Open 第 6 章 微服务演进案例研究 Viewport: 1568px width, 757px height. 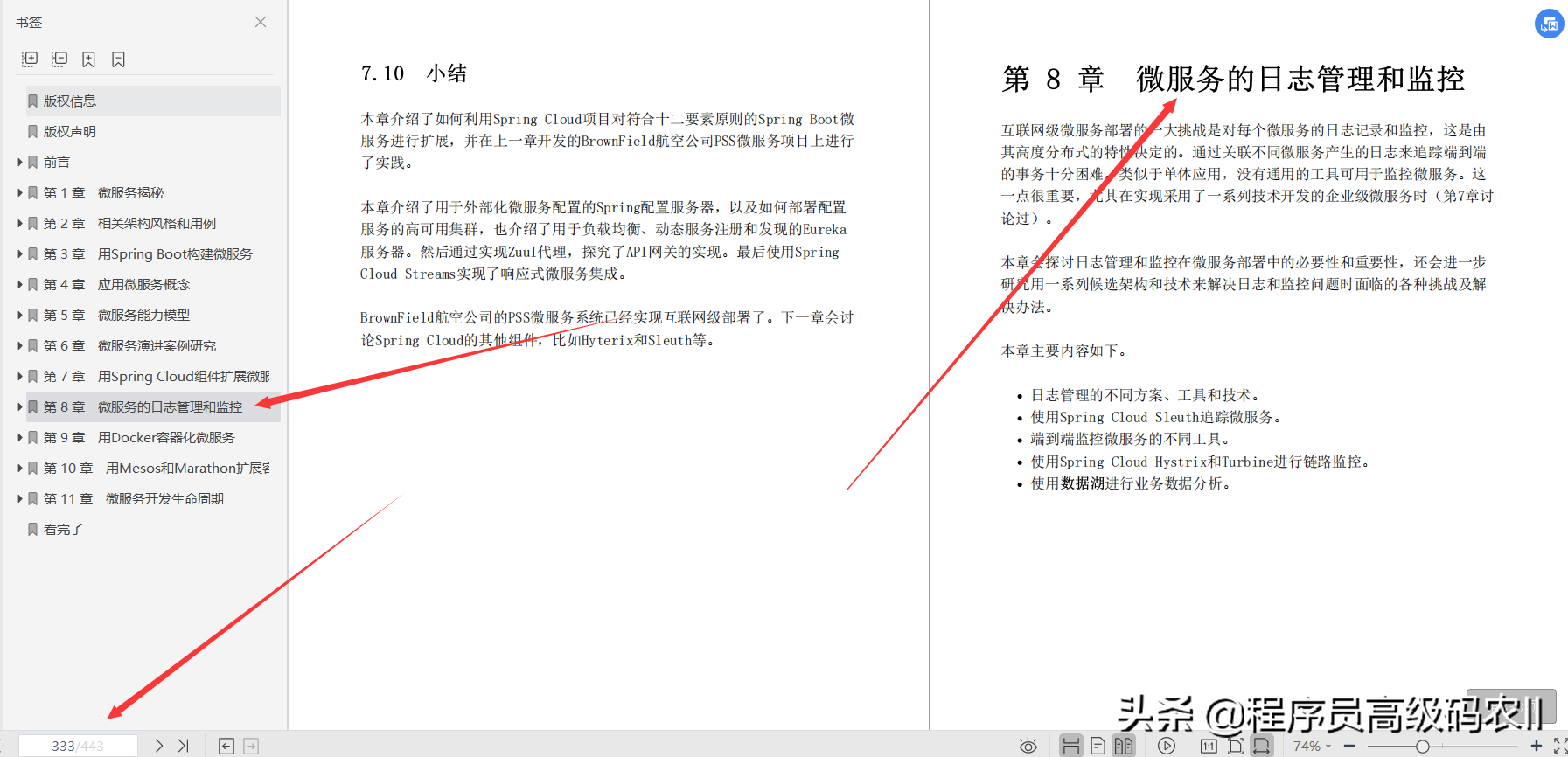129,345
